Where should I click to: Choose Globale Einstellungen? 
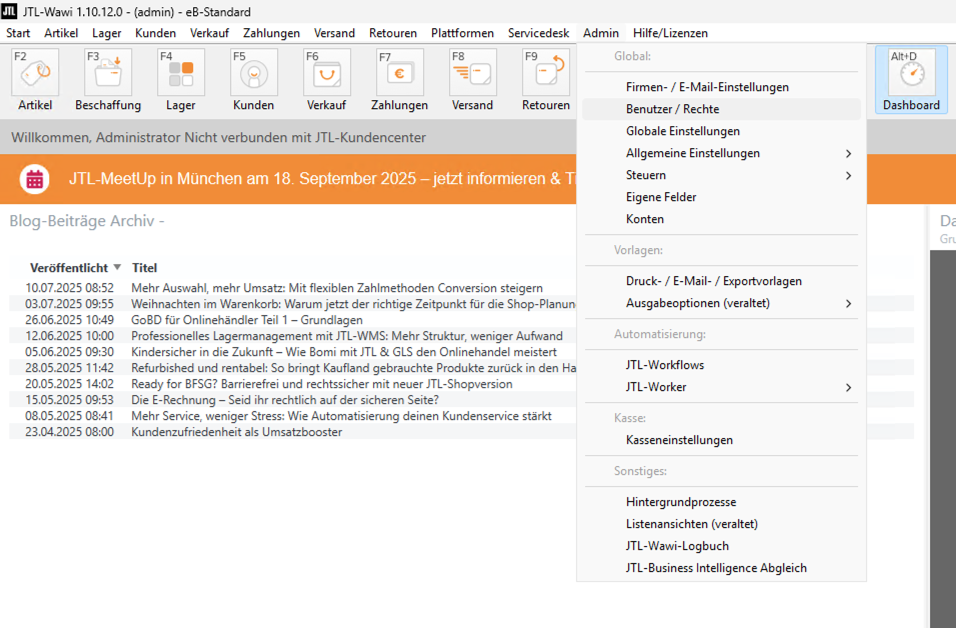pos(721,131)
